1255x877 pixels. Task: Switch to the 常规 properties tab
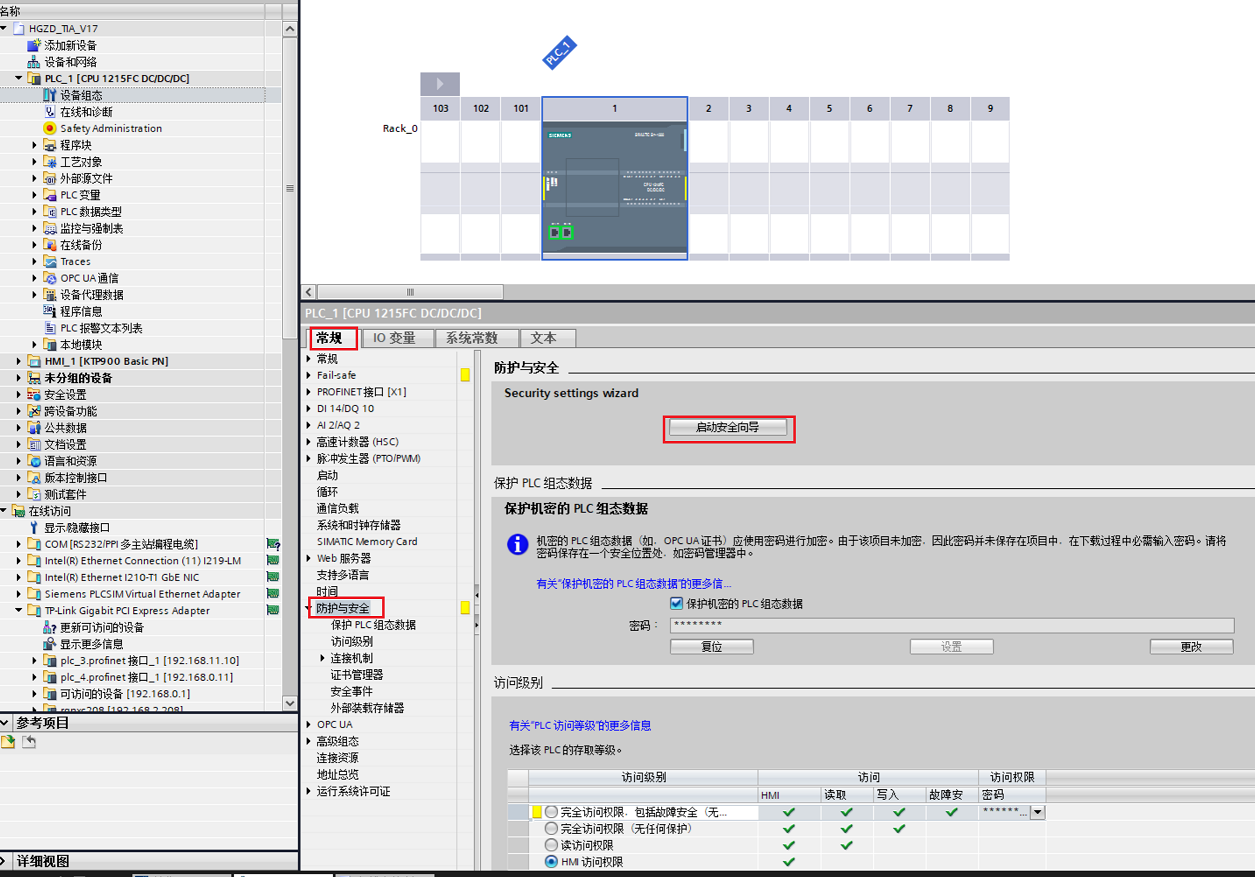click(x=330, y=338)
